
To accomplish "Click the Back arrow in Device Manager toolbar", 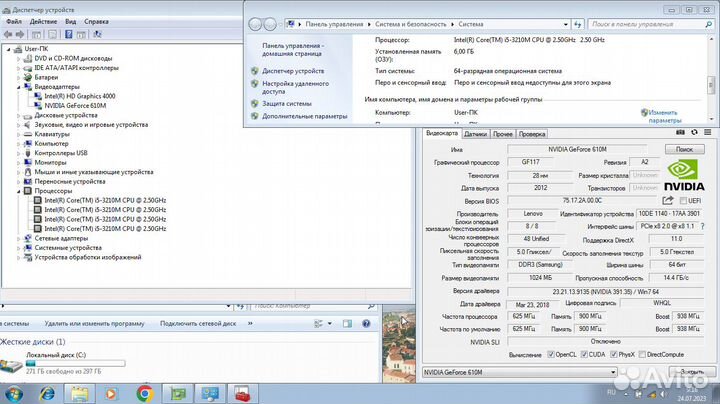I will (x=8, y=34).
